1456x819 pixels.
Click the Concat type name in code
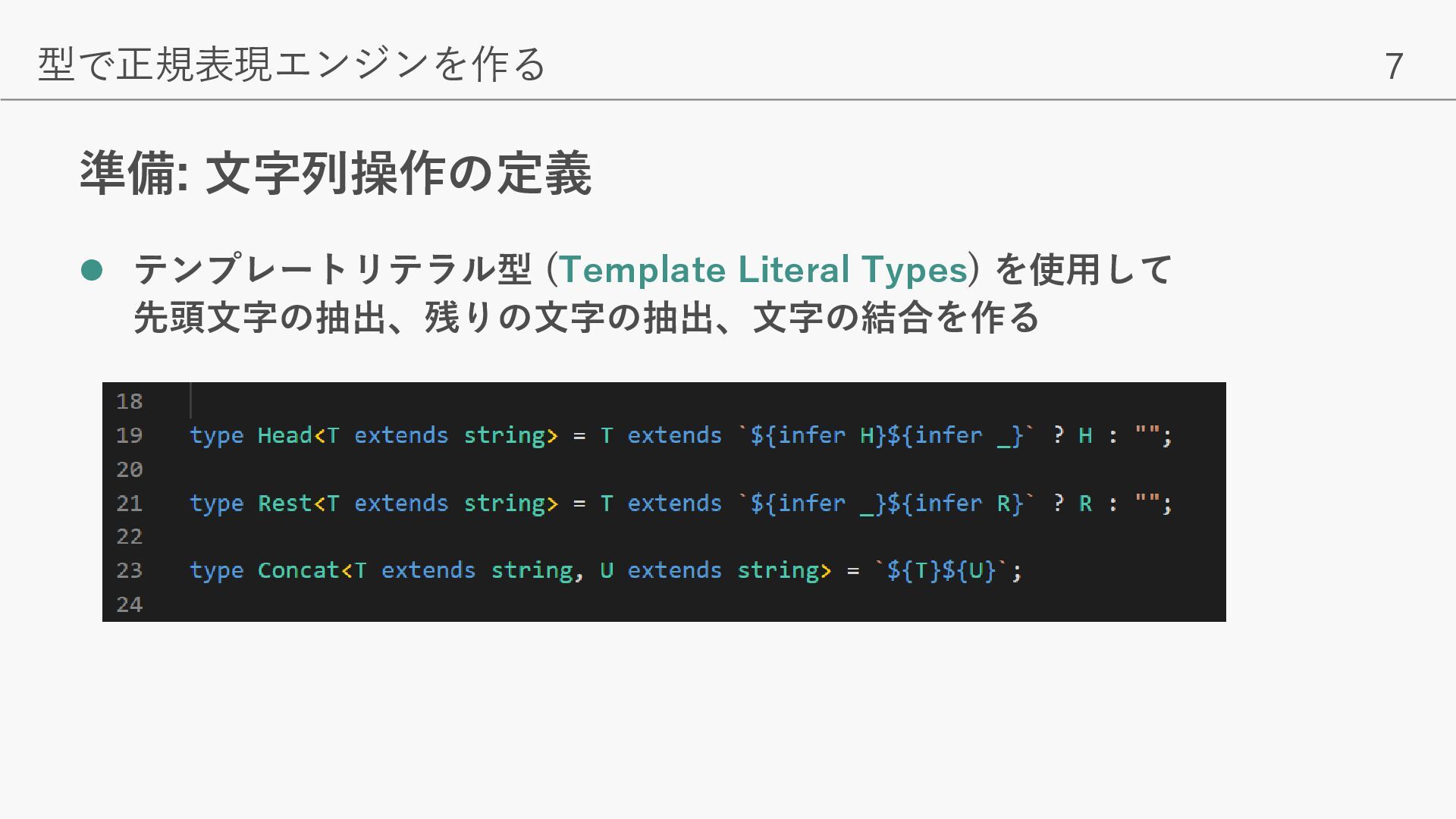tap(298, 570)
